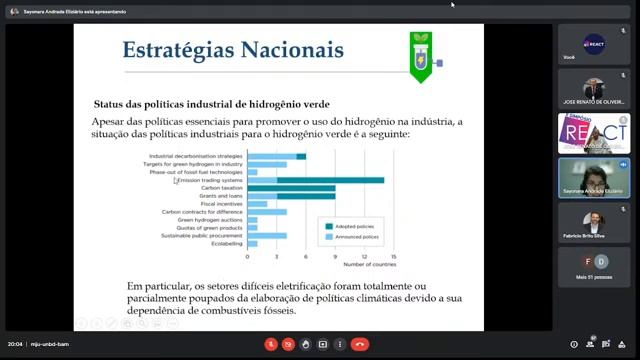Click the slide title 'Estratégias Nacionais'
640x360 pixels.
click(x=233, y=50)
